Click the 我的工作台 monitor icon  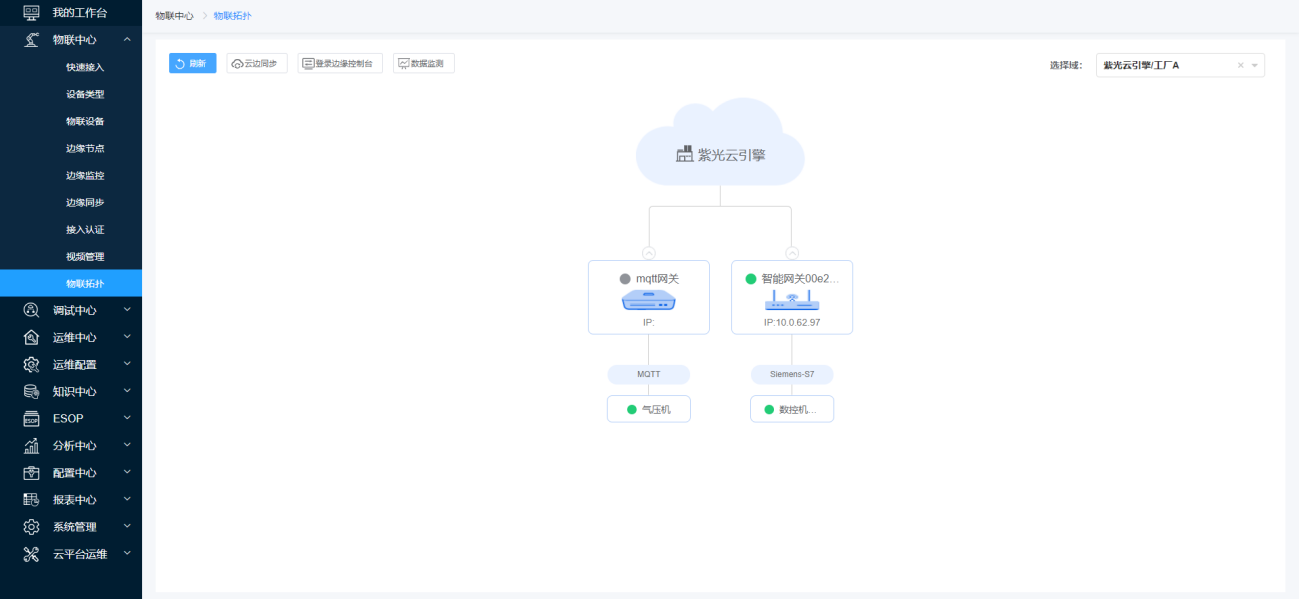pyautogui.click(x=31, y=12)
